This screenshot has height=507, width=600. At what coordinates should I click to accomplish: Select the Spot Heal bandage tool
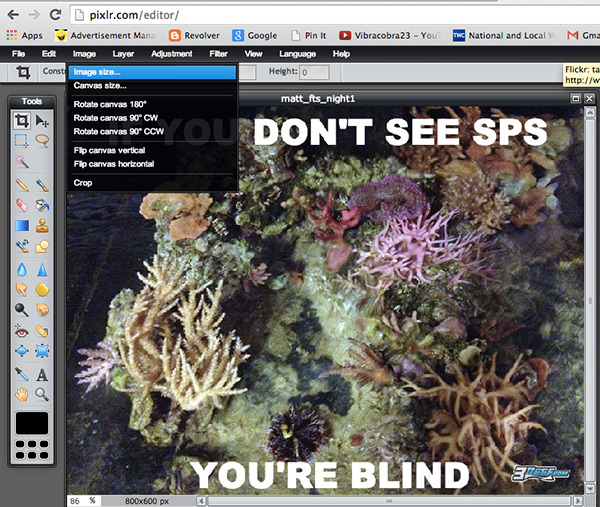[x=42, y=331]
